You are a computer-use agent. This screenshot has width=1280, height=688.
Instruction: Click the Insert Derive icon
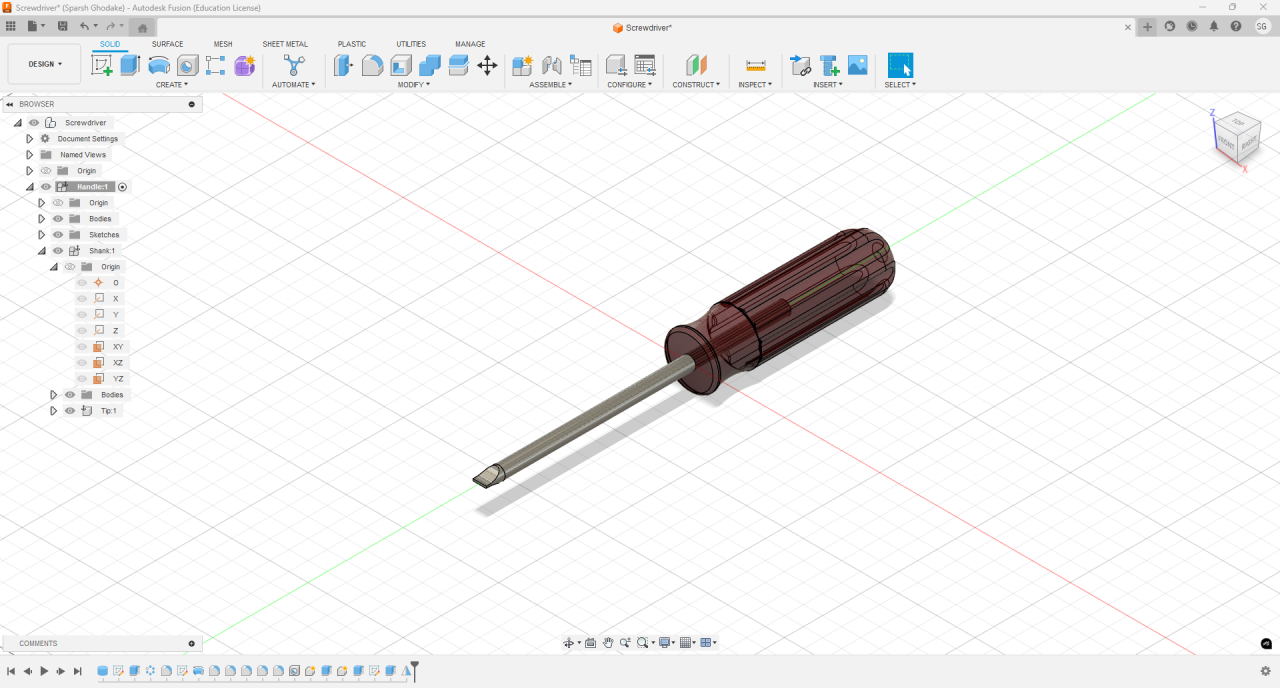(800, 65)
